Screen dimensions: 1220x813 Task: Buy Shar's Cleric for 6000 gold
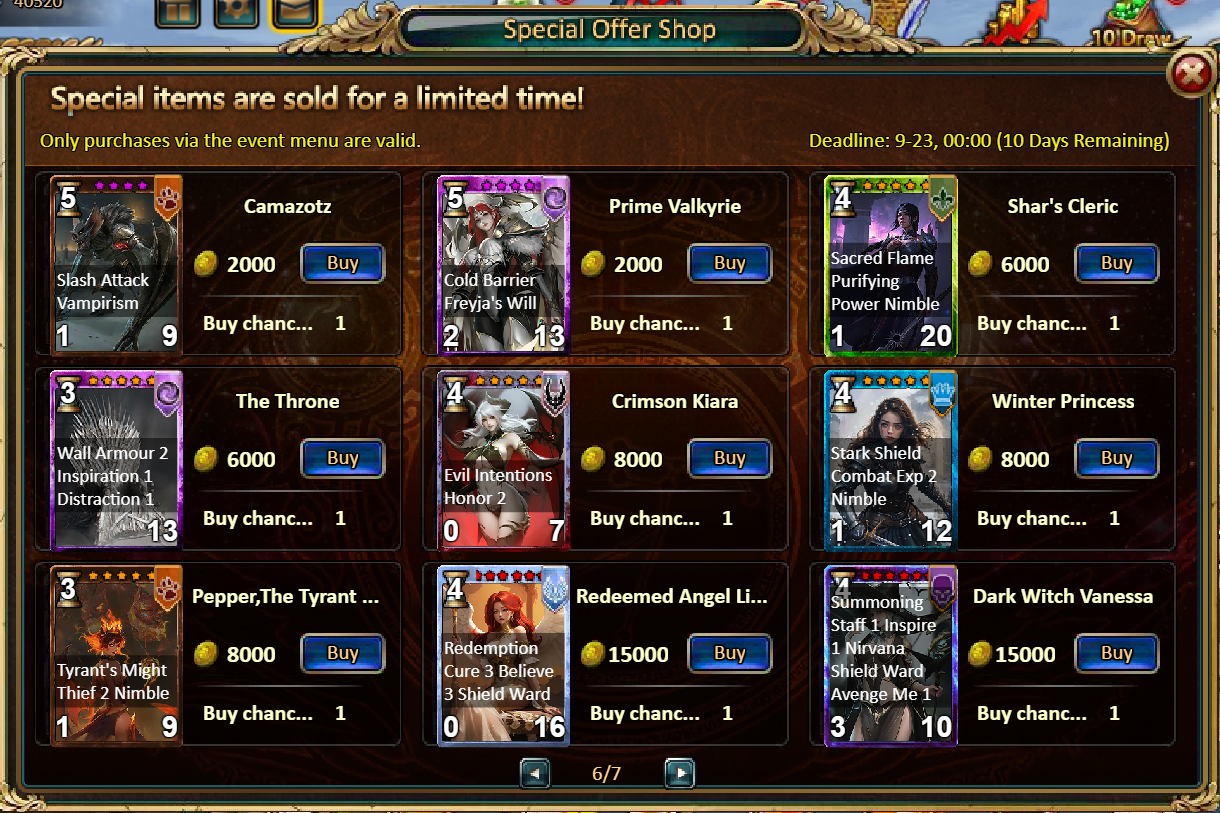tap(1116, 264)
